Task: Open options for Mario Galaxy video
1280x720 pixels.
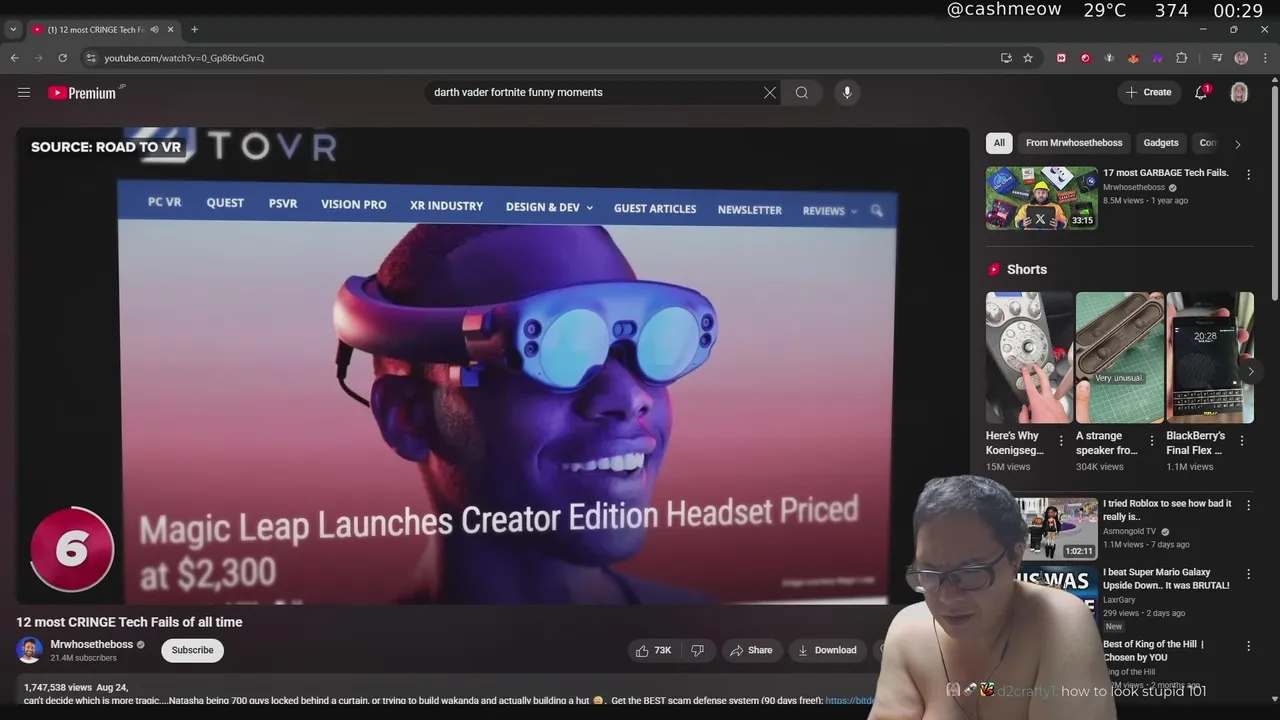Action: click(x=1248, y=575)
